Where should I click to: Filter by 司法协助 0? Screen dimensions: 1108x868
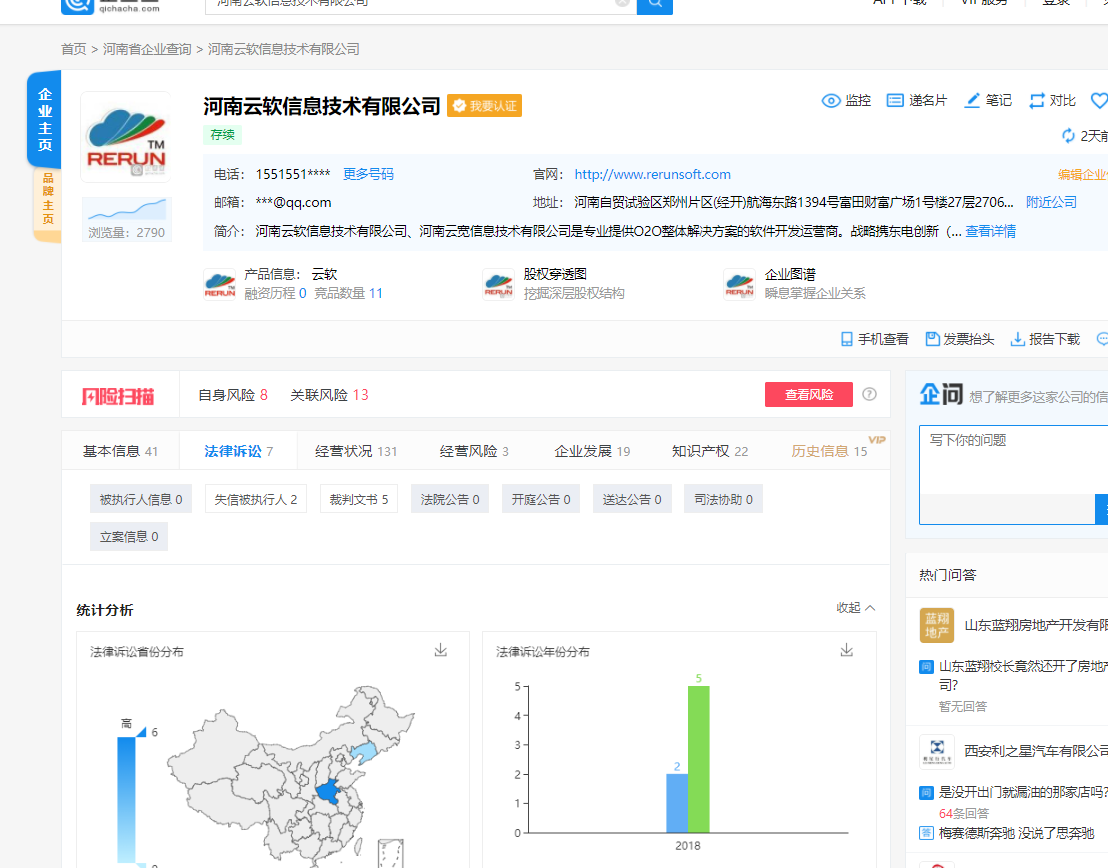pyautogui.click(x=724, y=500)
